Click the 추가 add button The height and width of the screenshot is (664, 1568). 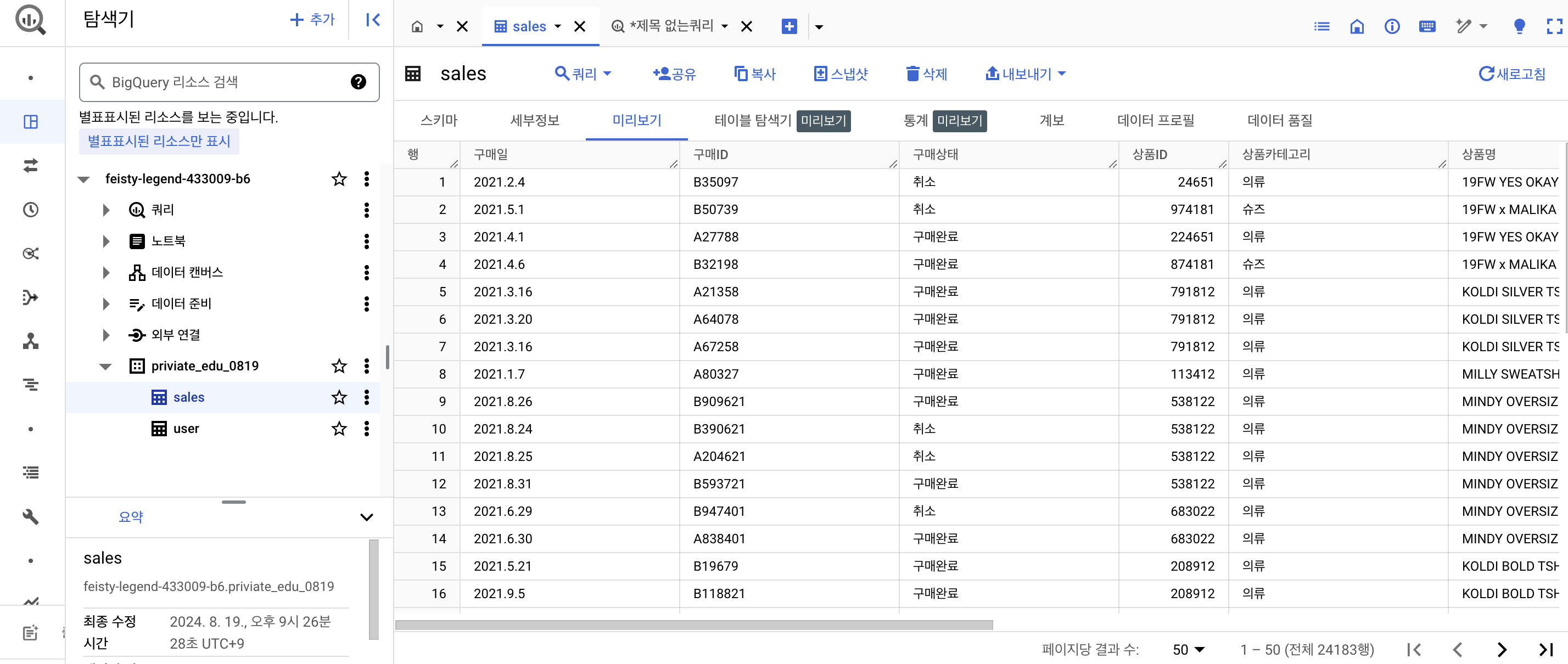click(312, 20)
